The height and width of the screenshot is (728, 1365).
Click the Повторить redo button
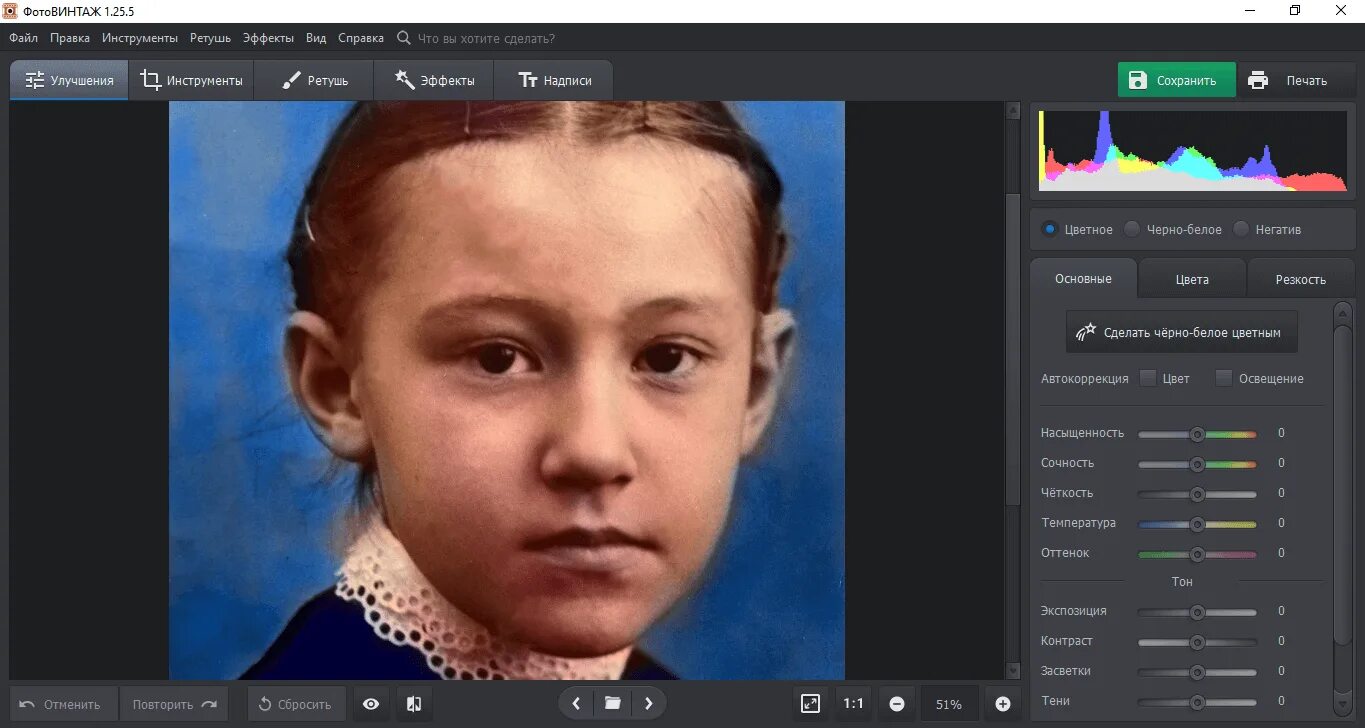coord(174,704)
